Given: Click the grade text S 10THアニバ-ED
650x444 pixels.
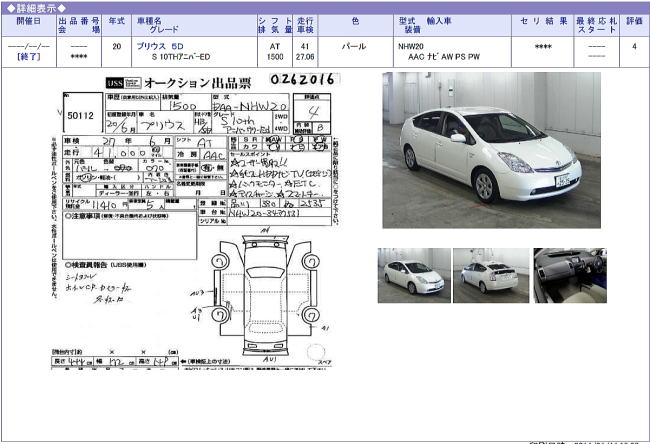Looking at the screenshot, I should [x=181, y=57].
